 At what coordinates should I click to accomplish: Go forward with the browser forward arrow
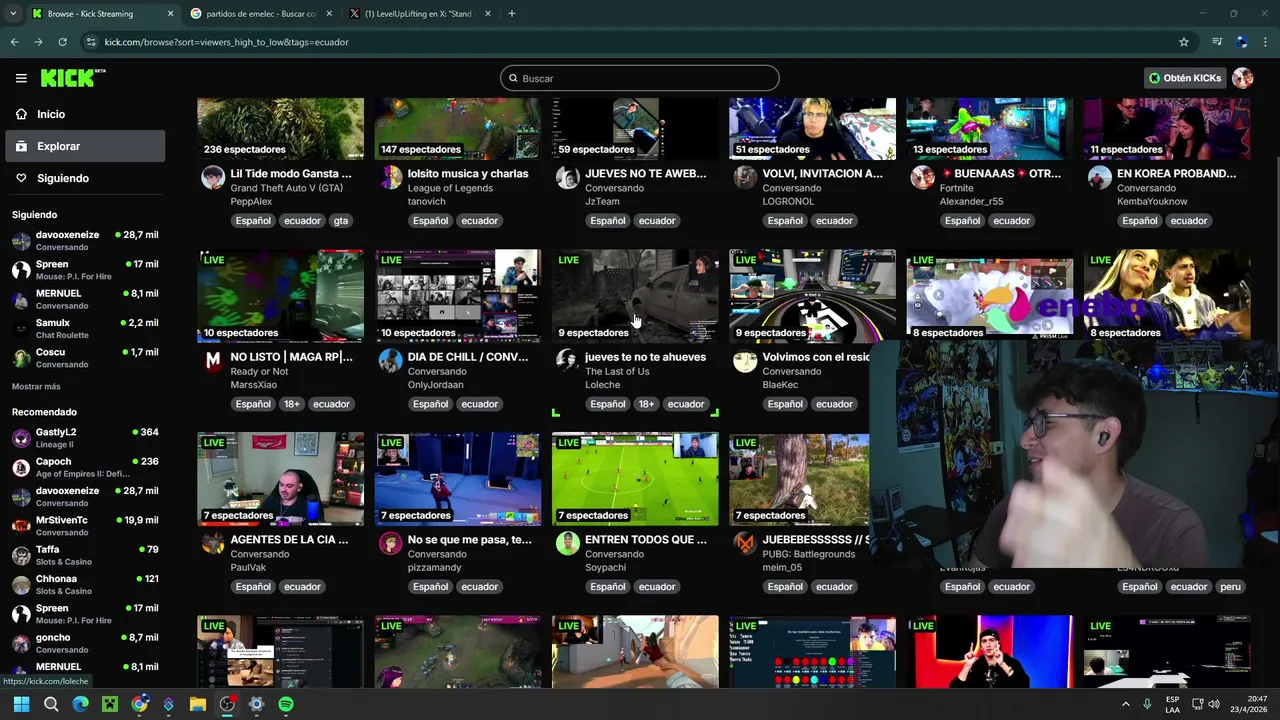coord(38,42)
